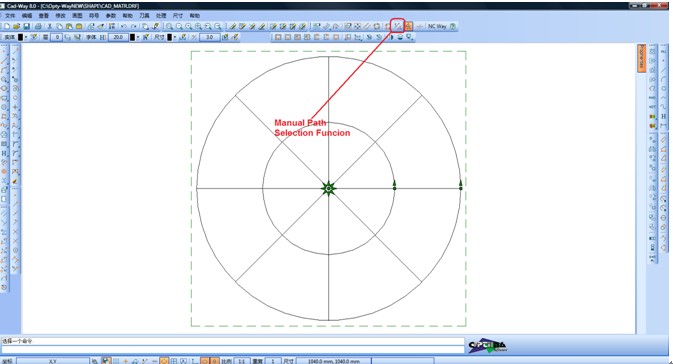
Task: Expand the line color dropdown arrow
Action: tap(26, 37)
